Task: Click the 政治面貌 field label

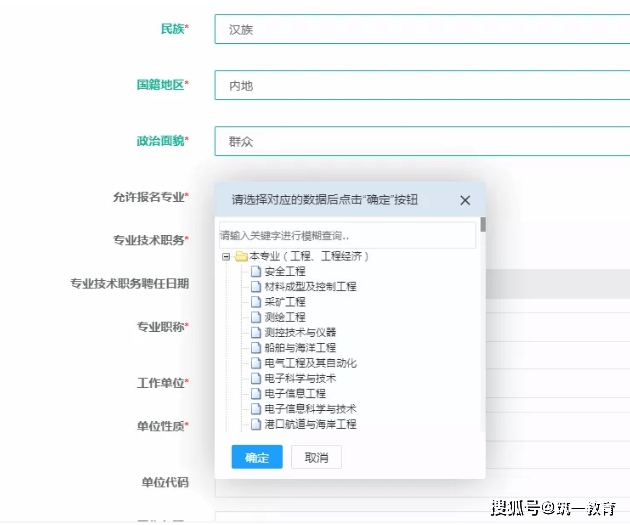Action: [x=163, y=141]
